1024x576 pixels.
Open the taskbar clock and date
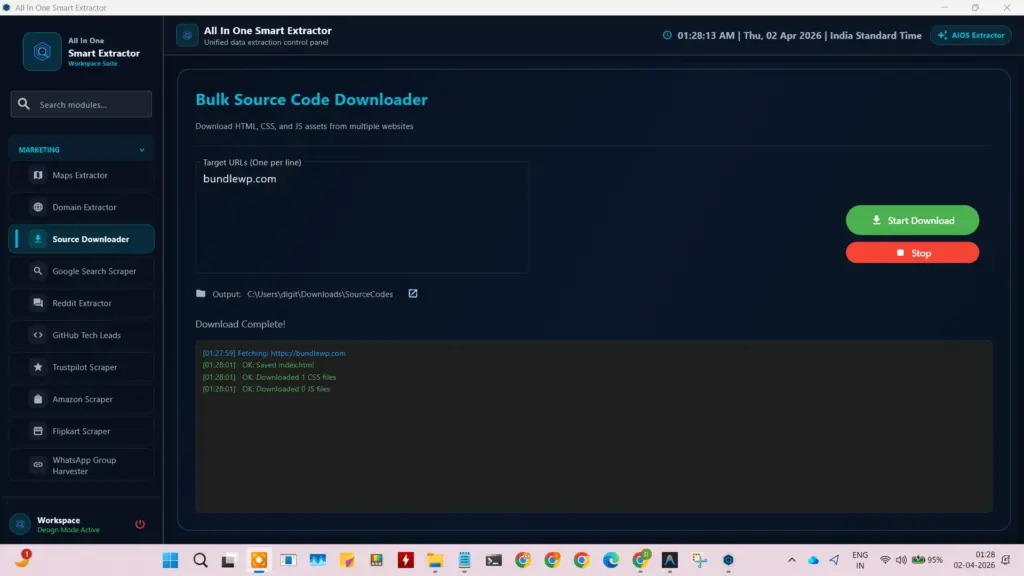click(974, 560)
